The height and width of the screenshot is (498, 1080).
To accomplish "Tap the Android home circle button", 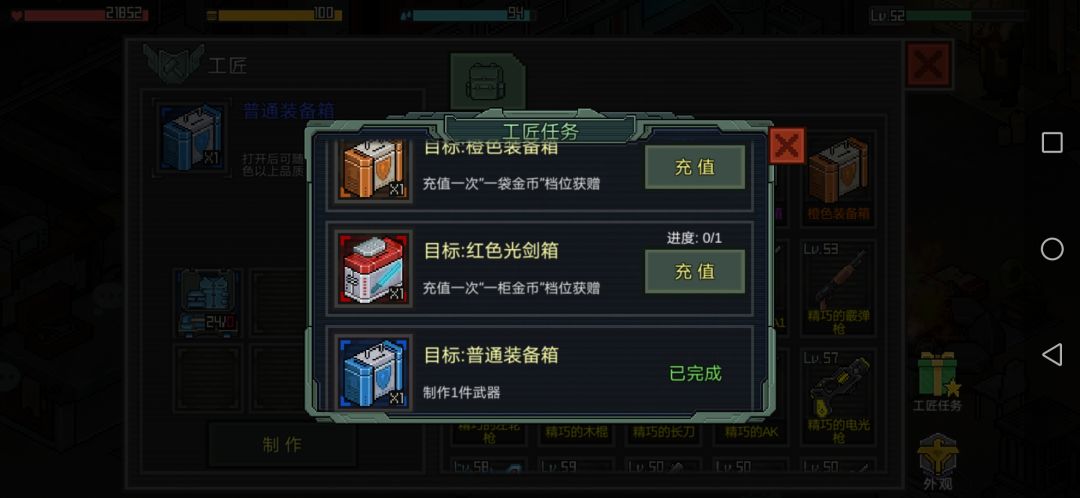I will (x=1052, y=249).
